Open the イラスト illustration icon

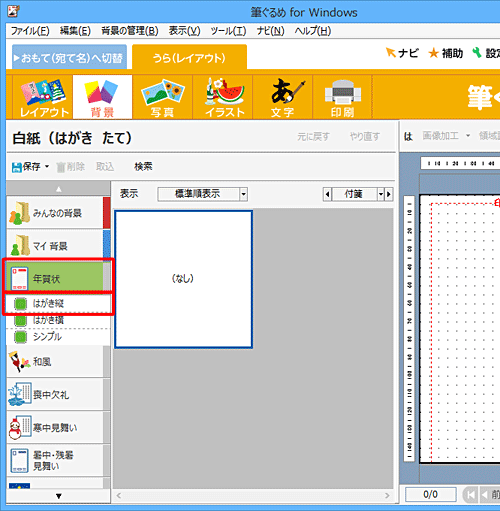(222, 97)
